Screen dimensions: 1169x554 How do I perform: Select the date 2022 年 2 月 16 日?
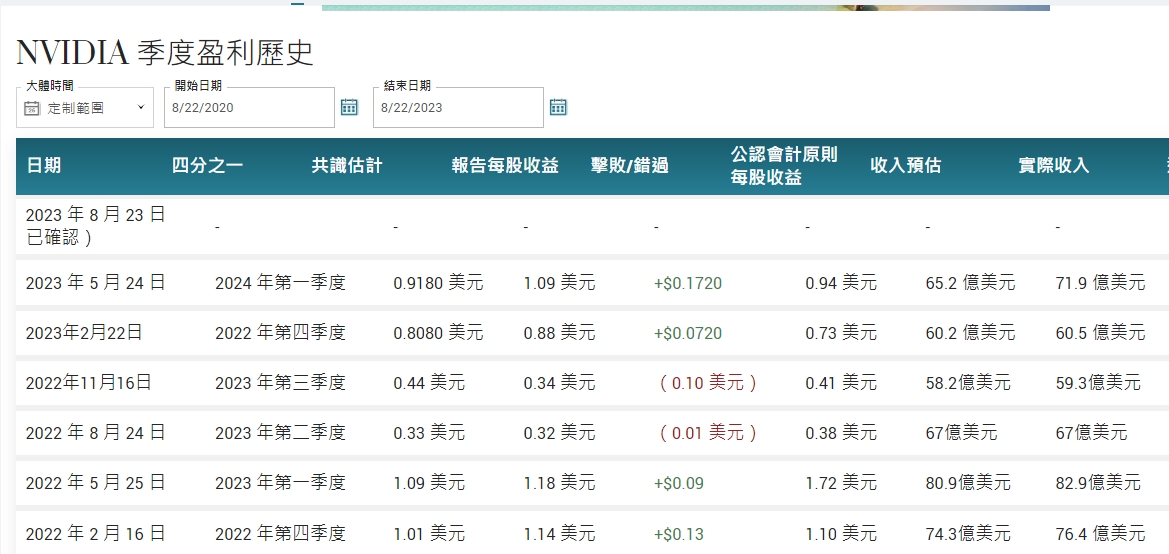(x=95, y=533)
